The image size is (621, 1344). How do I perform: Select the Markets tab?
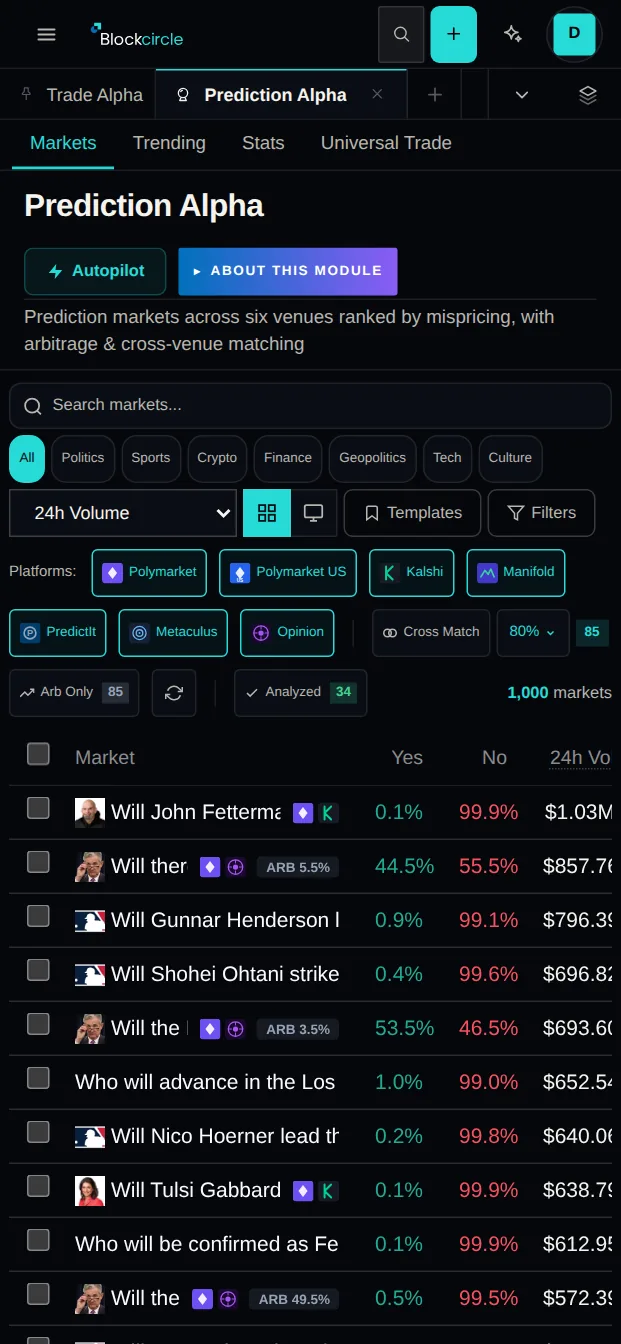coord(63,143)
